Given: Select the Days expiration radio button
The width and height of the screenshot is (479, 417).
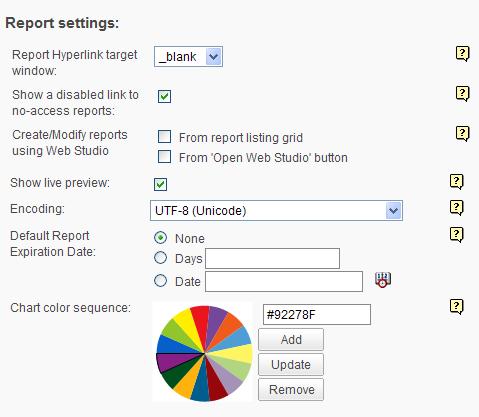Looking at the screenshot, I should [x=160, y=258].
